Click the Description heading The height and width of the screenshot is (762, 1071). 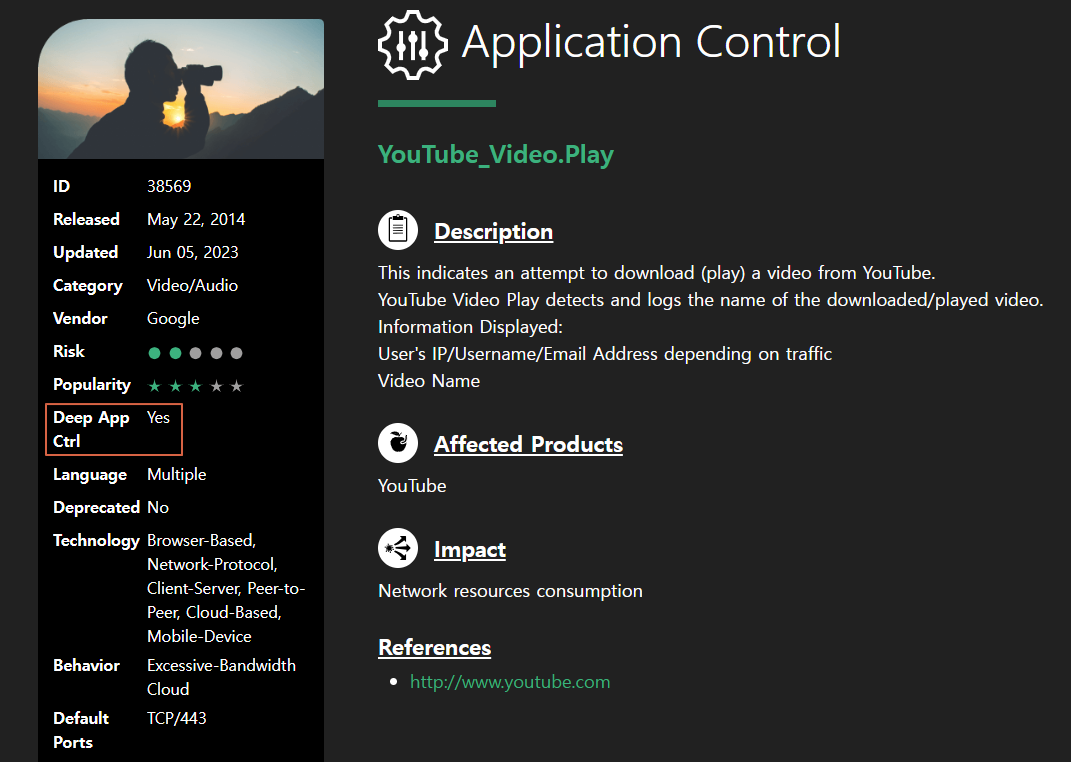(x=493, y=231)
